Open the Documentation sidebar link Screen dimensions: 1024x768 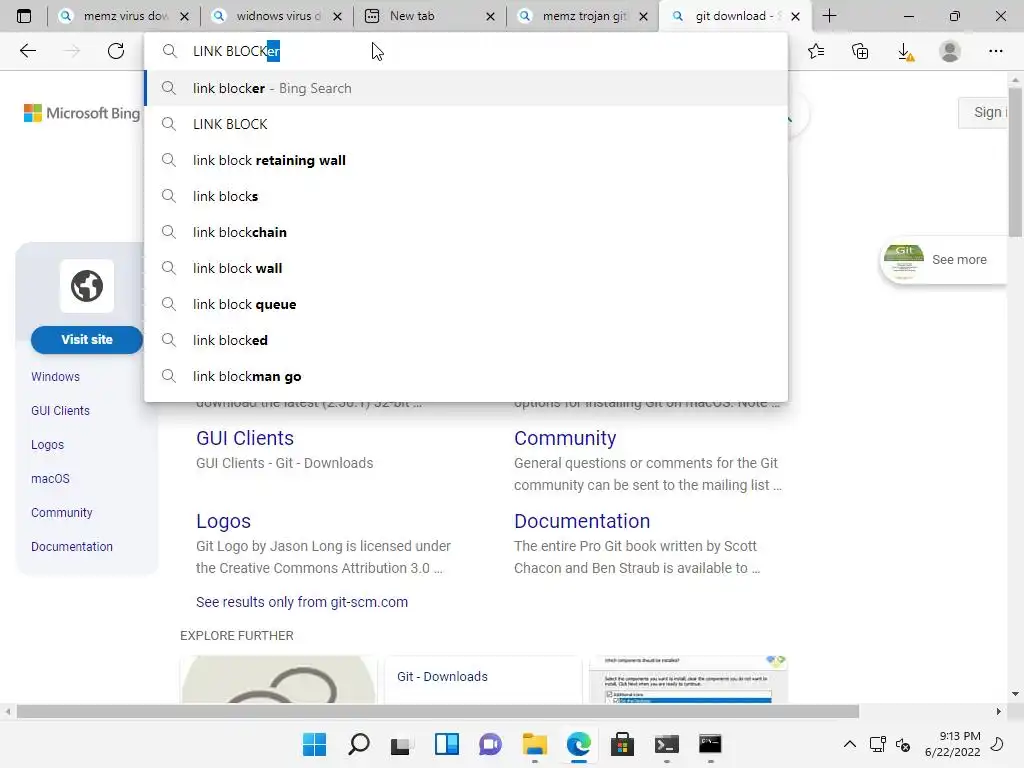72,547
